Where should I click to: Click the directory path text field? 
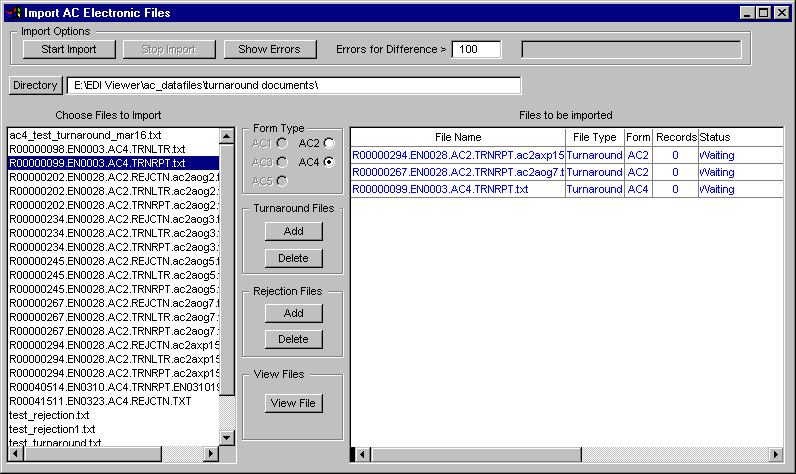pyautogui.click(x=293, y=85)
